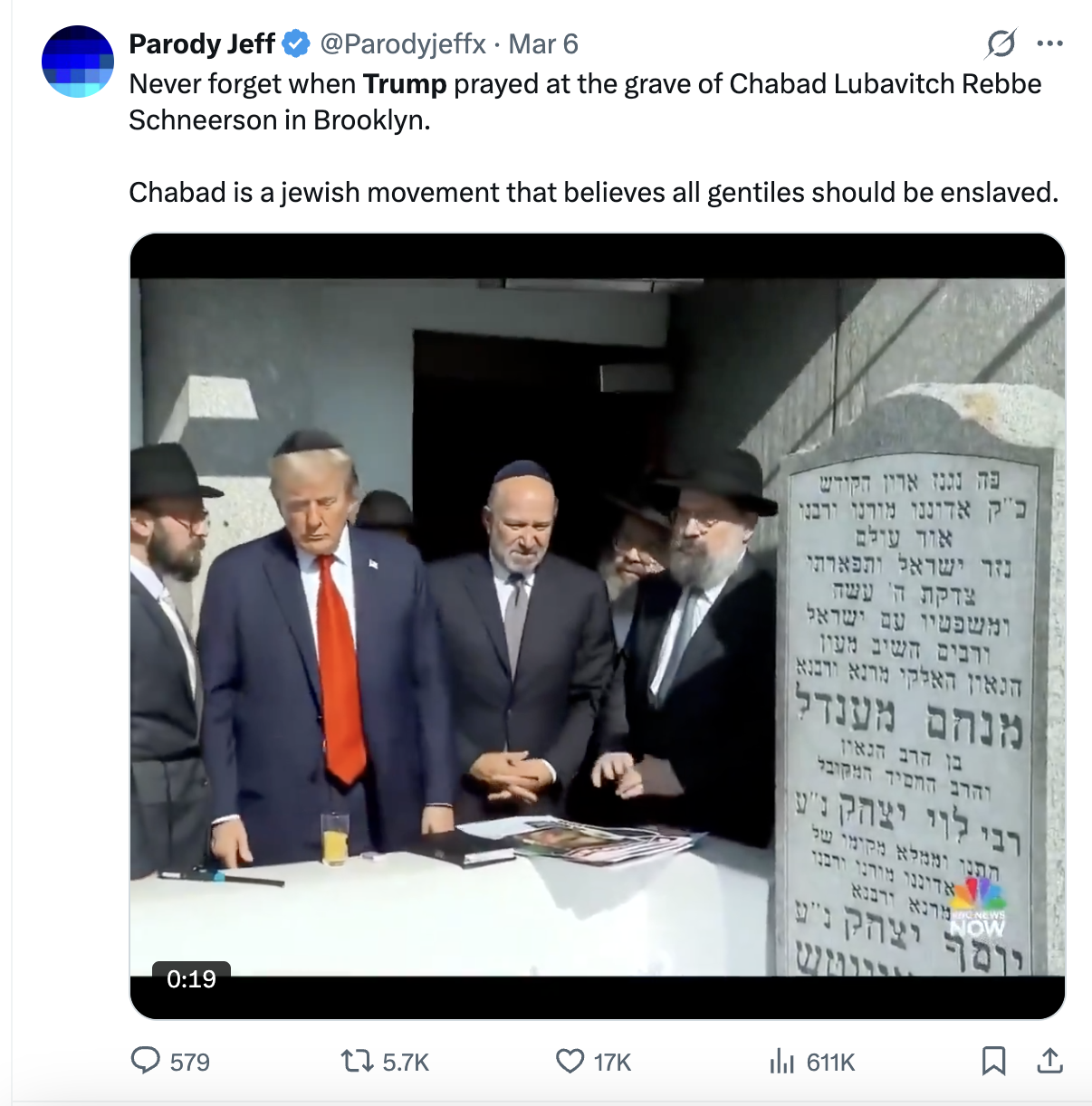Open the Grok slash-circle icon
1092x1106 pixels.
coord(1001,43)
